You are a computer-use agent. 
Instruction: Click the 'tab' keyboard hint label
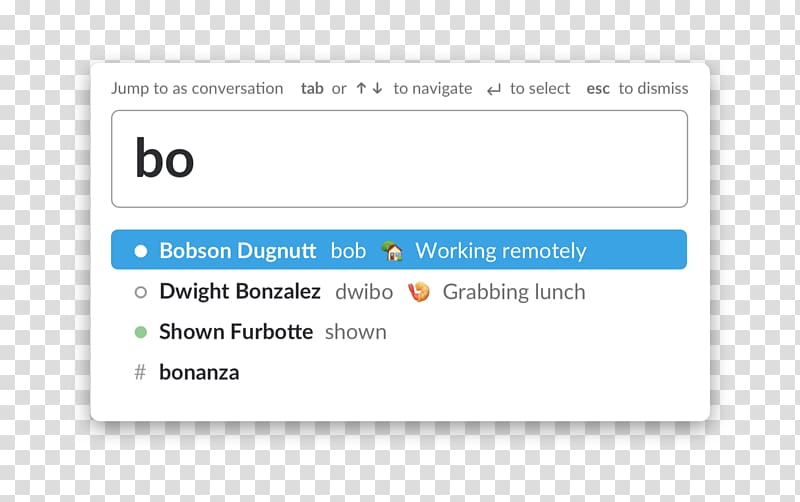312,88
